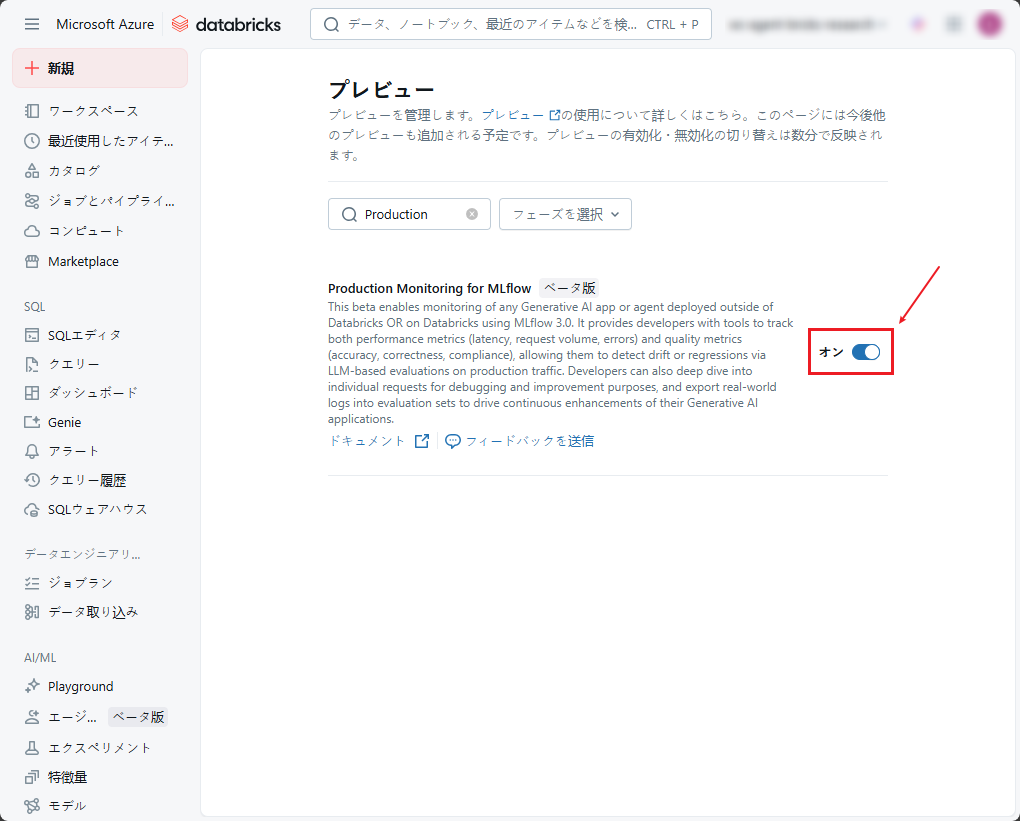Click the plus icon on 新規 button
Image resolution: width=1020 pixels, height=821 pixels.
(32, 68)
